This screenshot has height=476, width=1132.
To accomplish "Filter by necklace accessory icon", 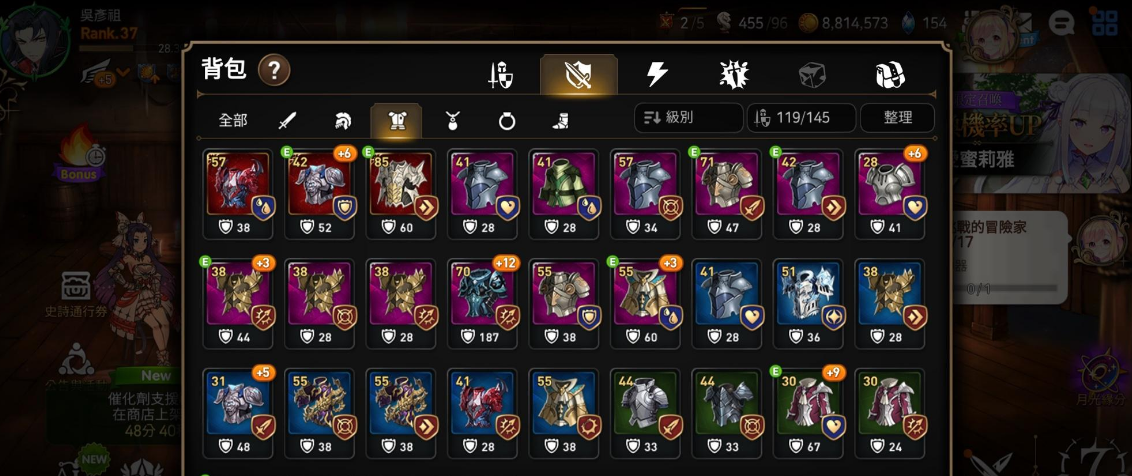I will [x=452, y=121].
